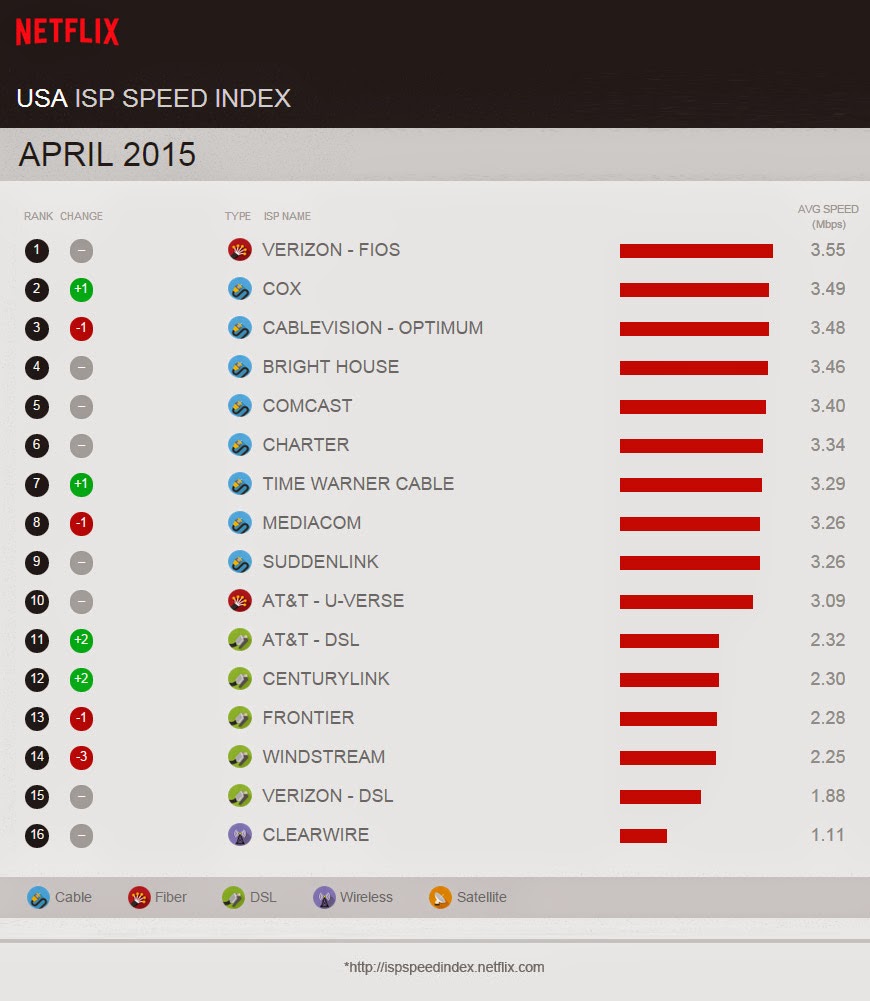Click the Netflix logo
Viewport: 870px width, 1001px height.
67,32
